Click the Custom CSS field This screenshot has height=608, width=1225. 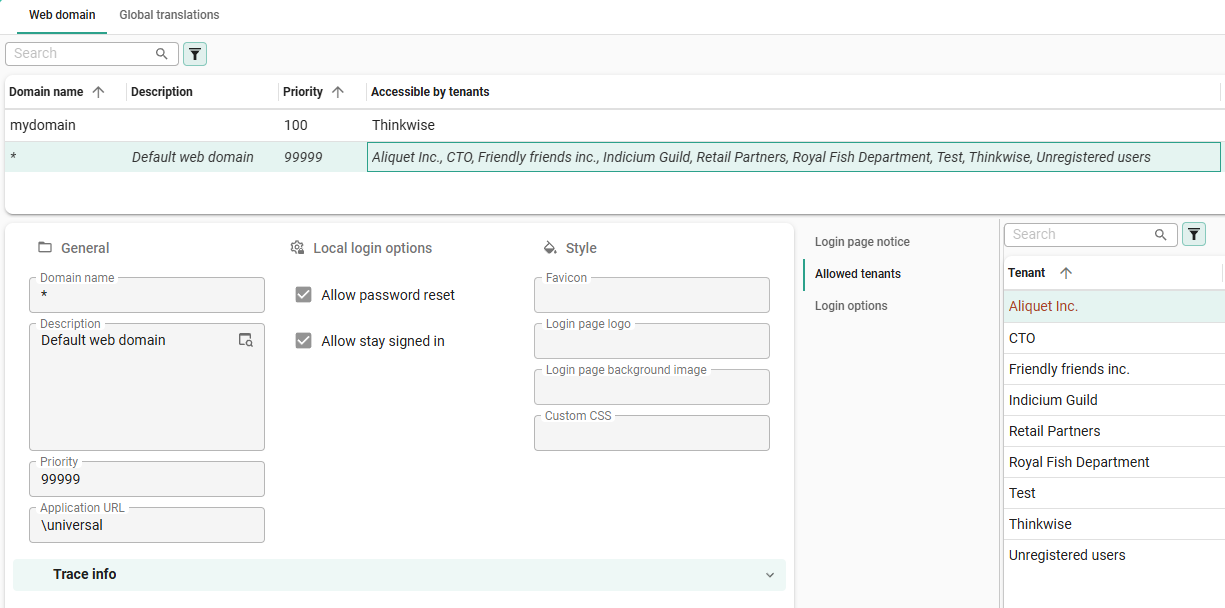[651, 435]
